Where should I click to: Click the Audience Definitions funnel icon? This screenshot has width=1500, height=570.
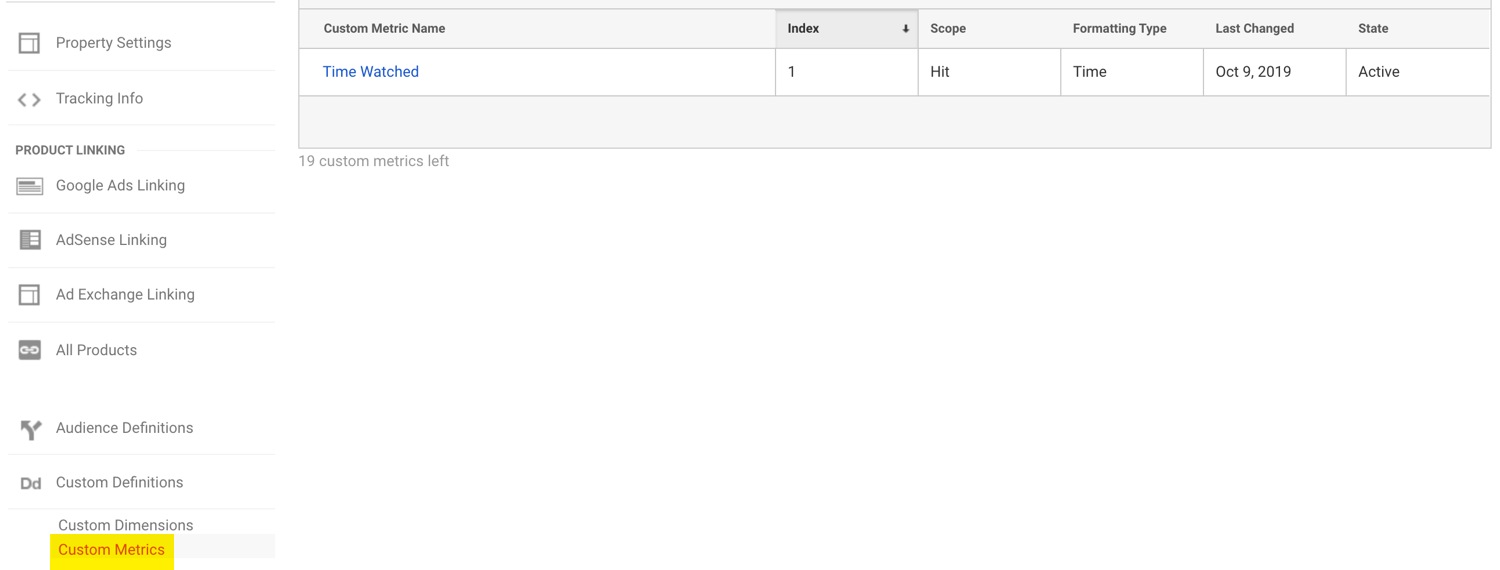pyautogui.click(x=31, y=429)
